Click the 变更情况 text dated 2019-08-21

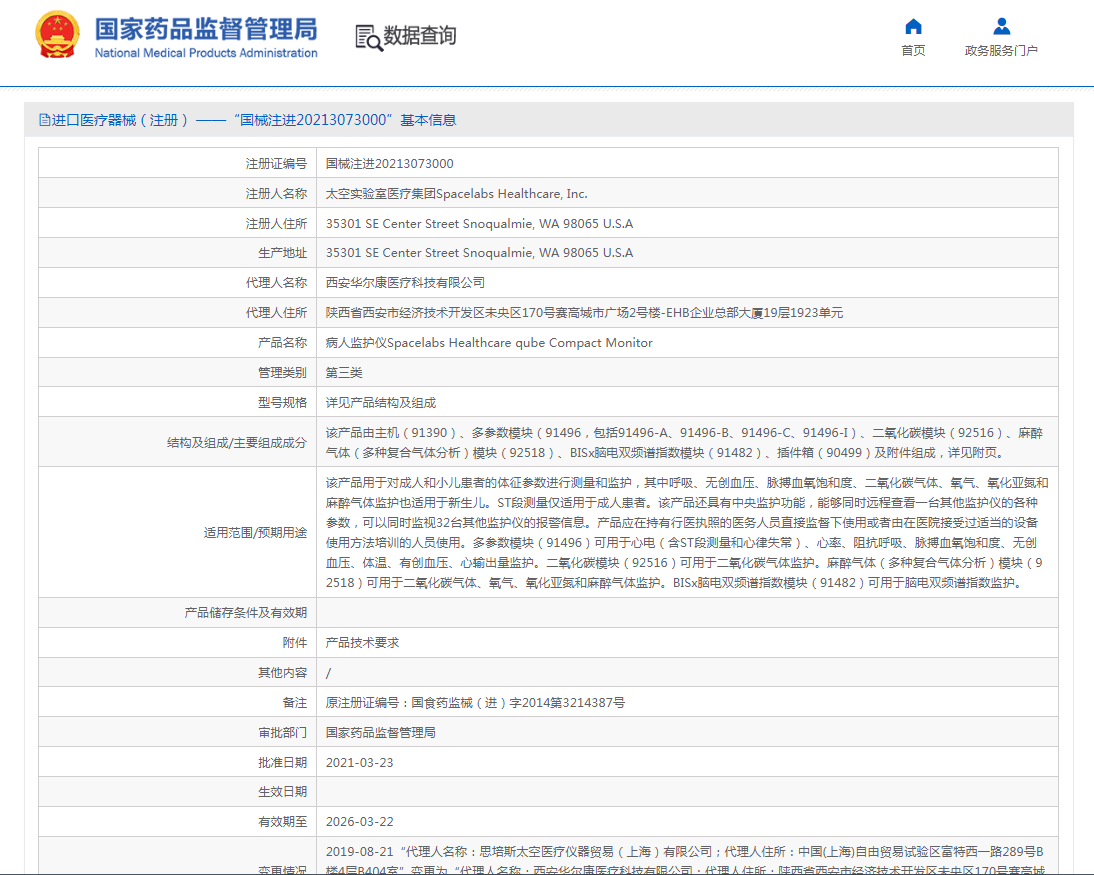click(x=685, y=861)
